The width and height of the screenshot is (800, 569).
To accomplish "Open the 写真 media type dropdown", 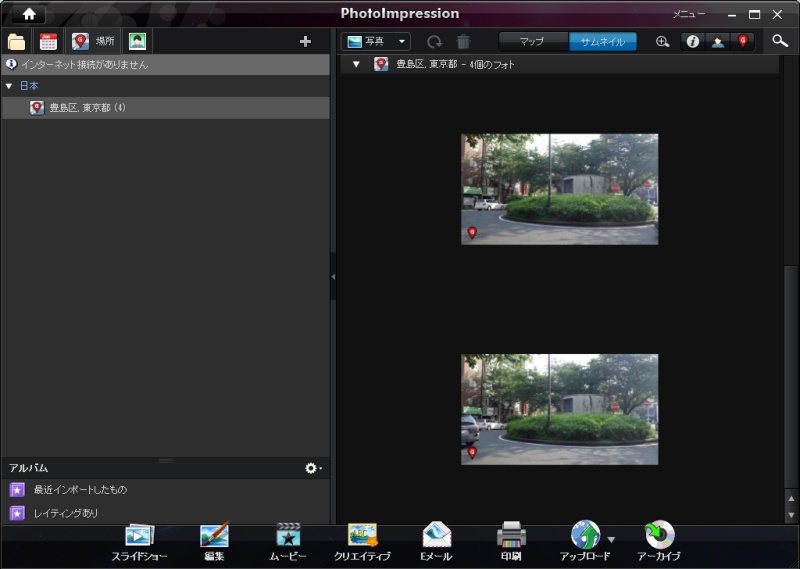I will 376,41.
